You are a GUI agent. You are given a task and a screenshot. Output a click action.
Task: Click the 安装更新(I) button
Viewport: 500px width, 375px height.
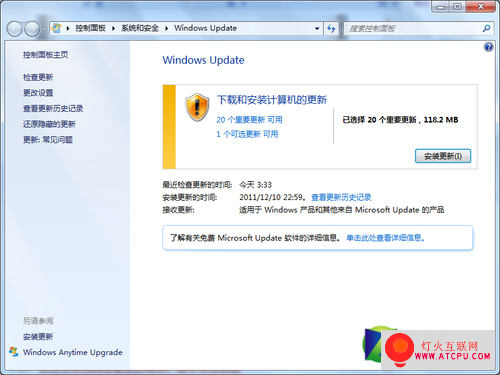point(443,156)
